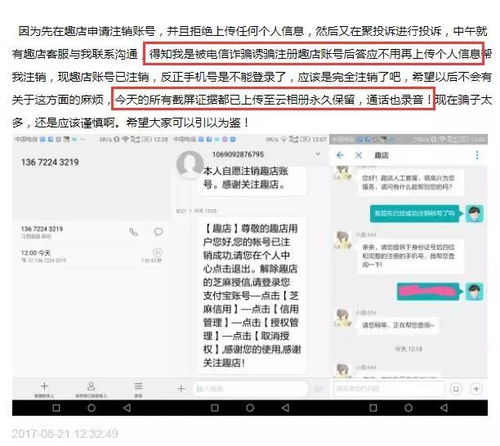The image size is (500, 446).
Task: Open the three-line more menu in contacts screen
Action: (x=138, y=386)
